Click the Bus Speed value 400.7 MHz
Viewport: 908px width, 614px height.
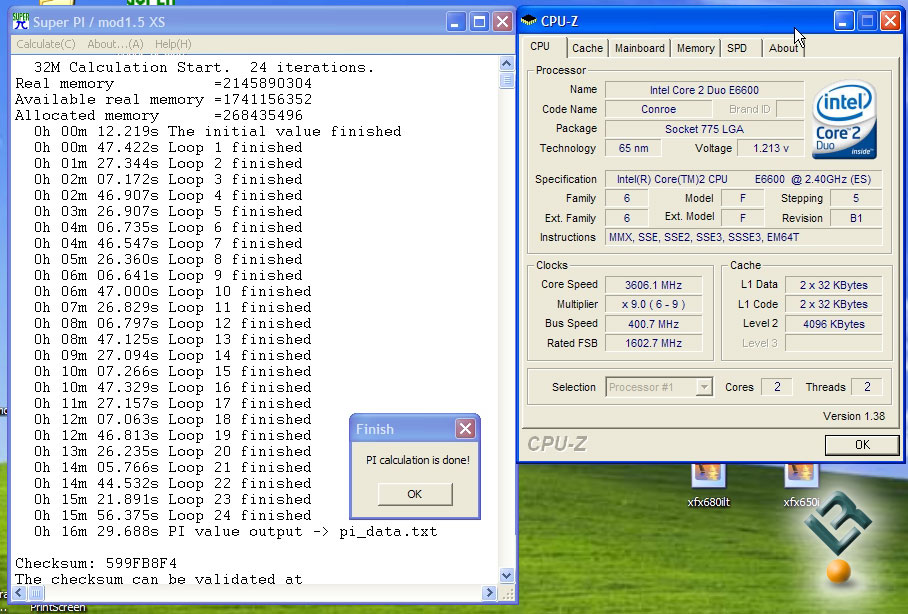653,324
